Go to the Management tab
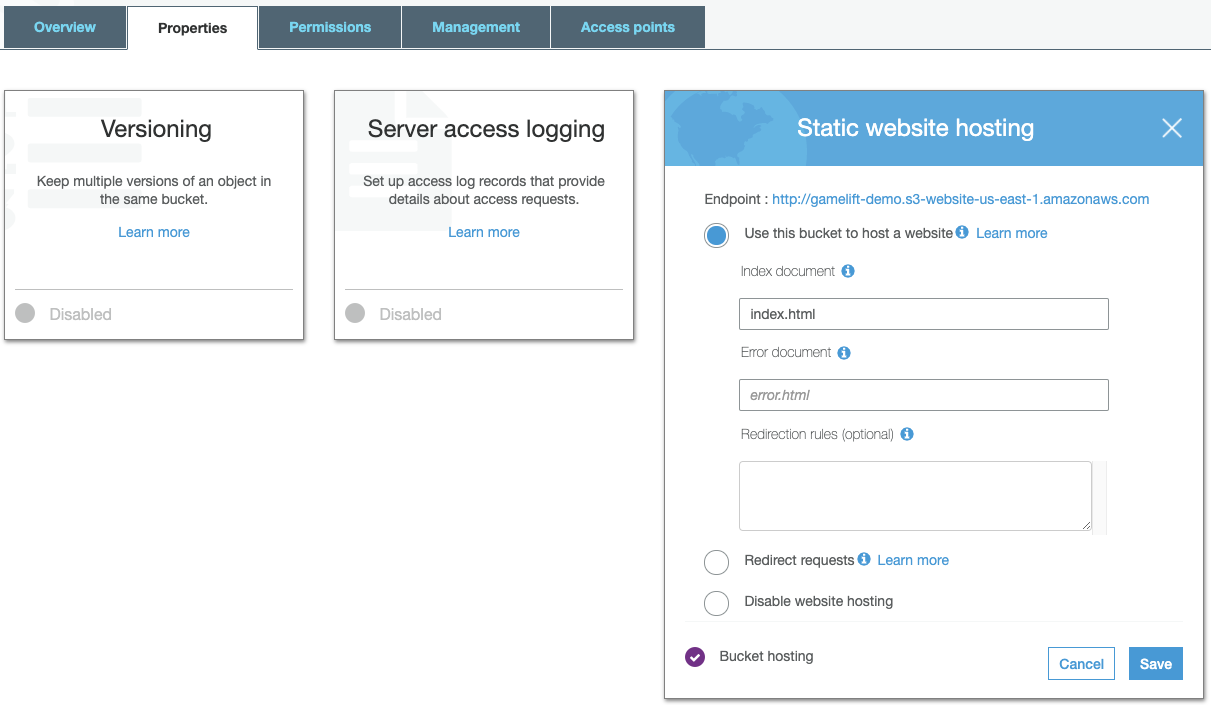Screen dimensions: 1211x705 click(x=476, y=27)
